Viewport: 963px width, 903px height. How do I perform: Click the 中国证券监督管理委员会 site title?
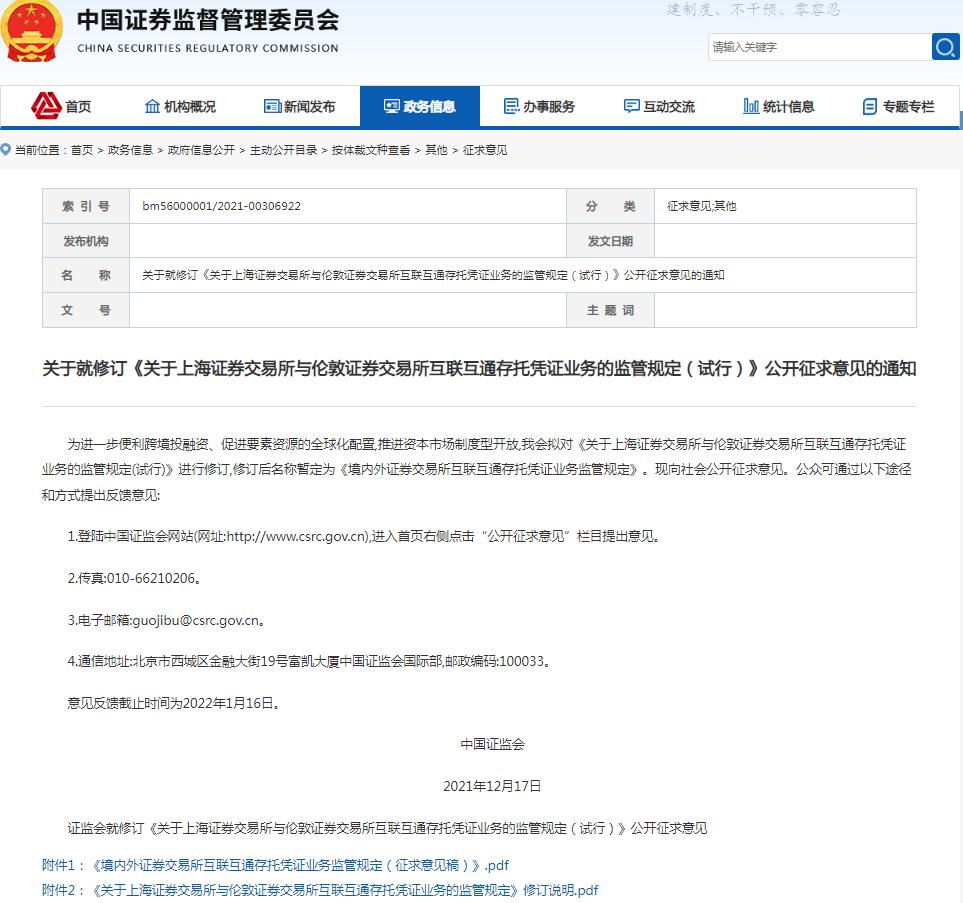[x=208, y=20]
